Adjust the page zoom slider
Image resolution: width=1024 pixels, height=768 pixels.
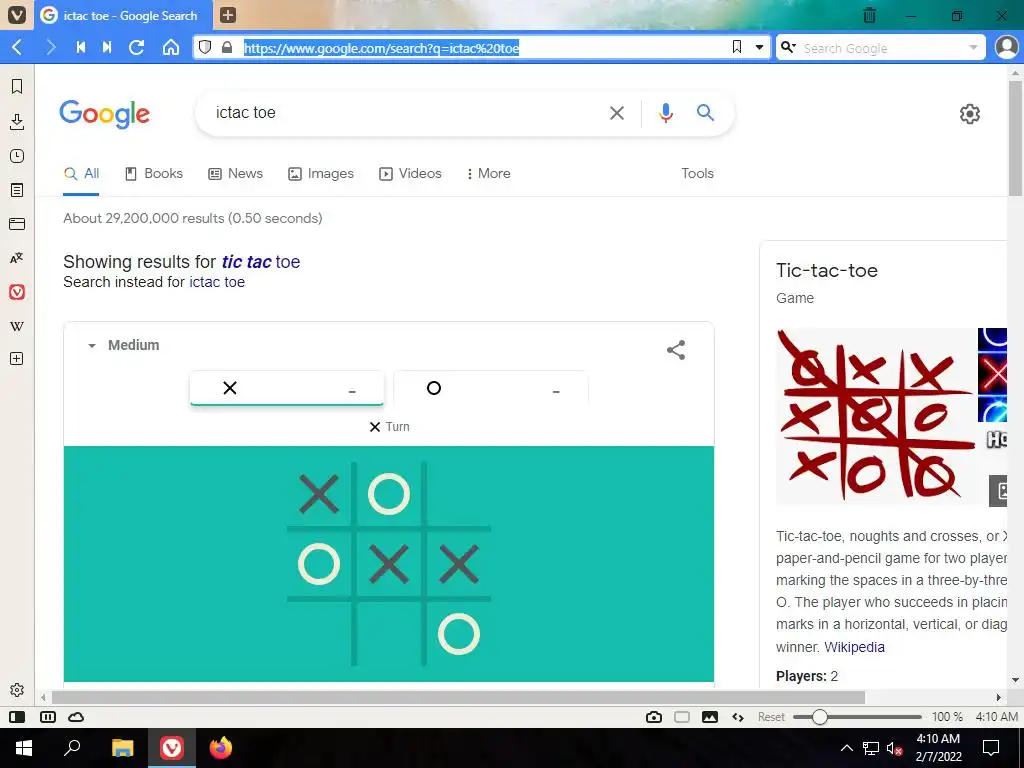[x=857, y=717]
